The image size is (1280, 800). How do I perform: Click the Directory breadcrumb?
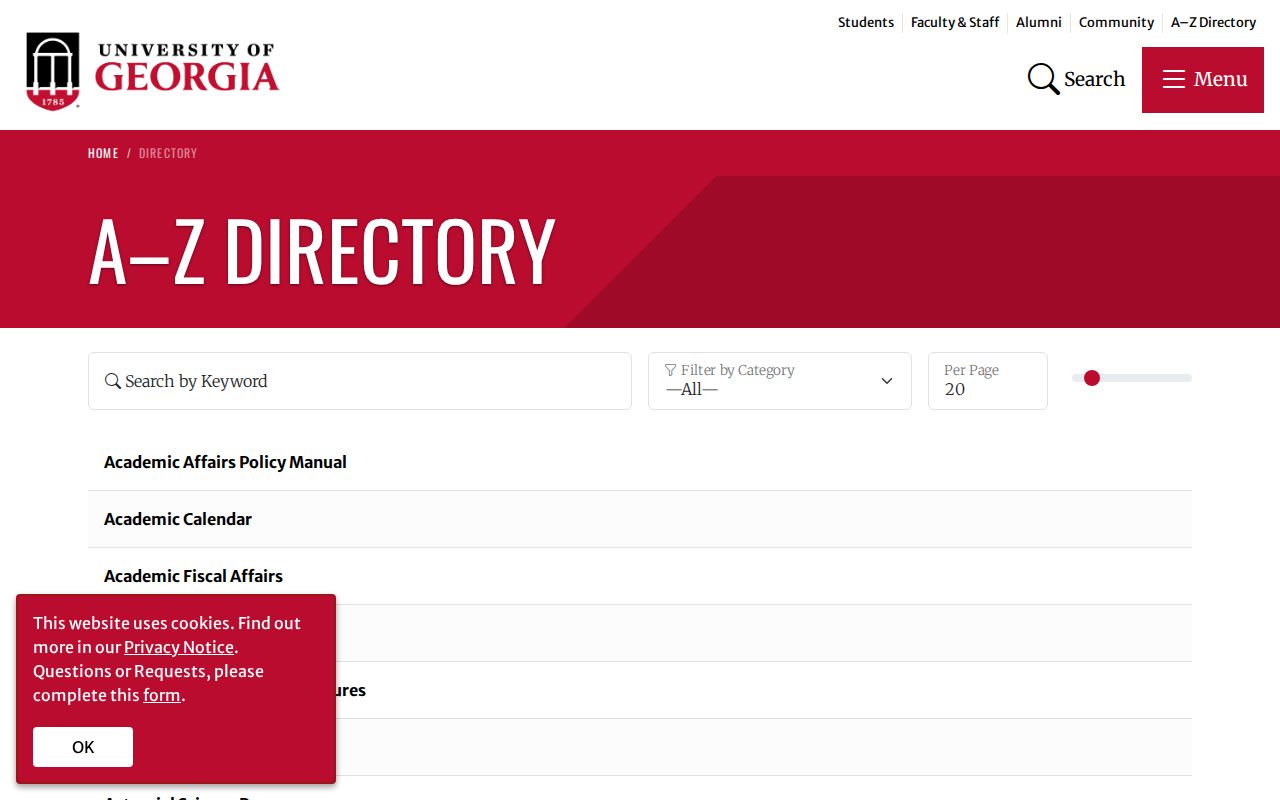(168, 153)
